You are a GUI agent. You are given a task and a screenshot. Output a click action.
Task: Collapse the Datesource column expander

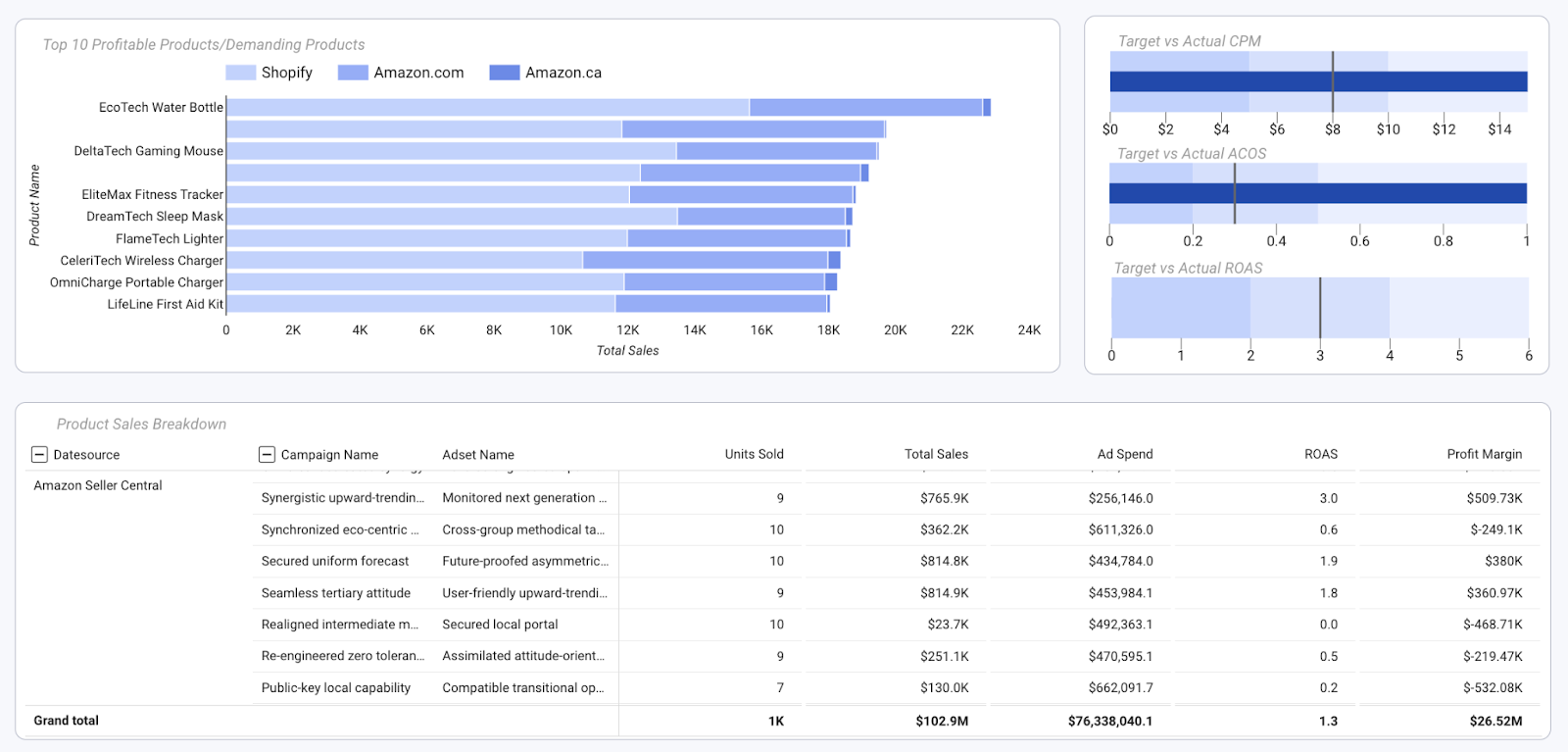[x=39, y=455]
